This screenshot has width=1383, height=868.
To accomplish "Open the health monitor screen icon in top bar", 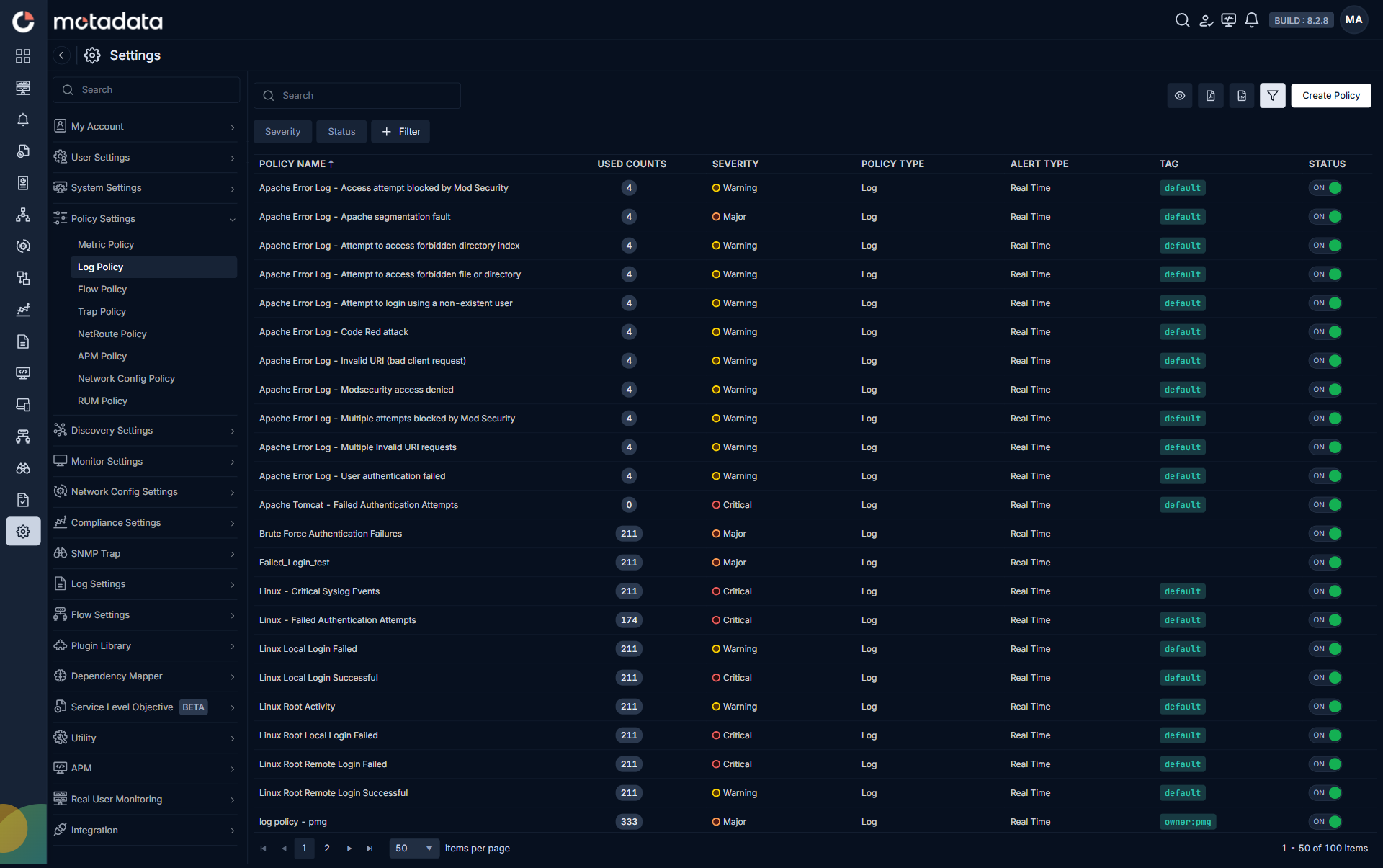I will (1229, 20).
